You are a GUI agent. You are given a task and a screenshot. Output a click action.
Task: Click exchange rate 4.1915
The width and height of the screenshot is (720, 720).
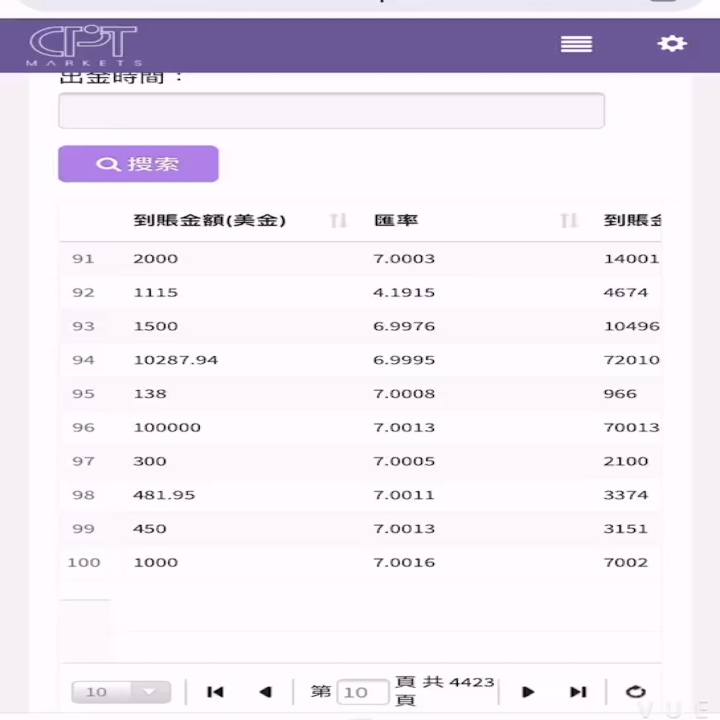404,292
